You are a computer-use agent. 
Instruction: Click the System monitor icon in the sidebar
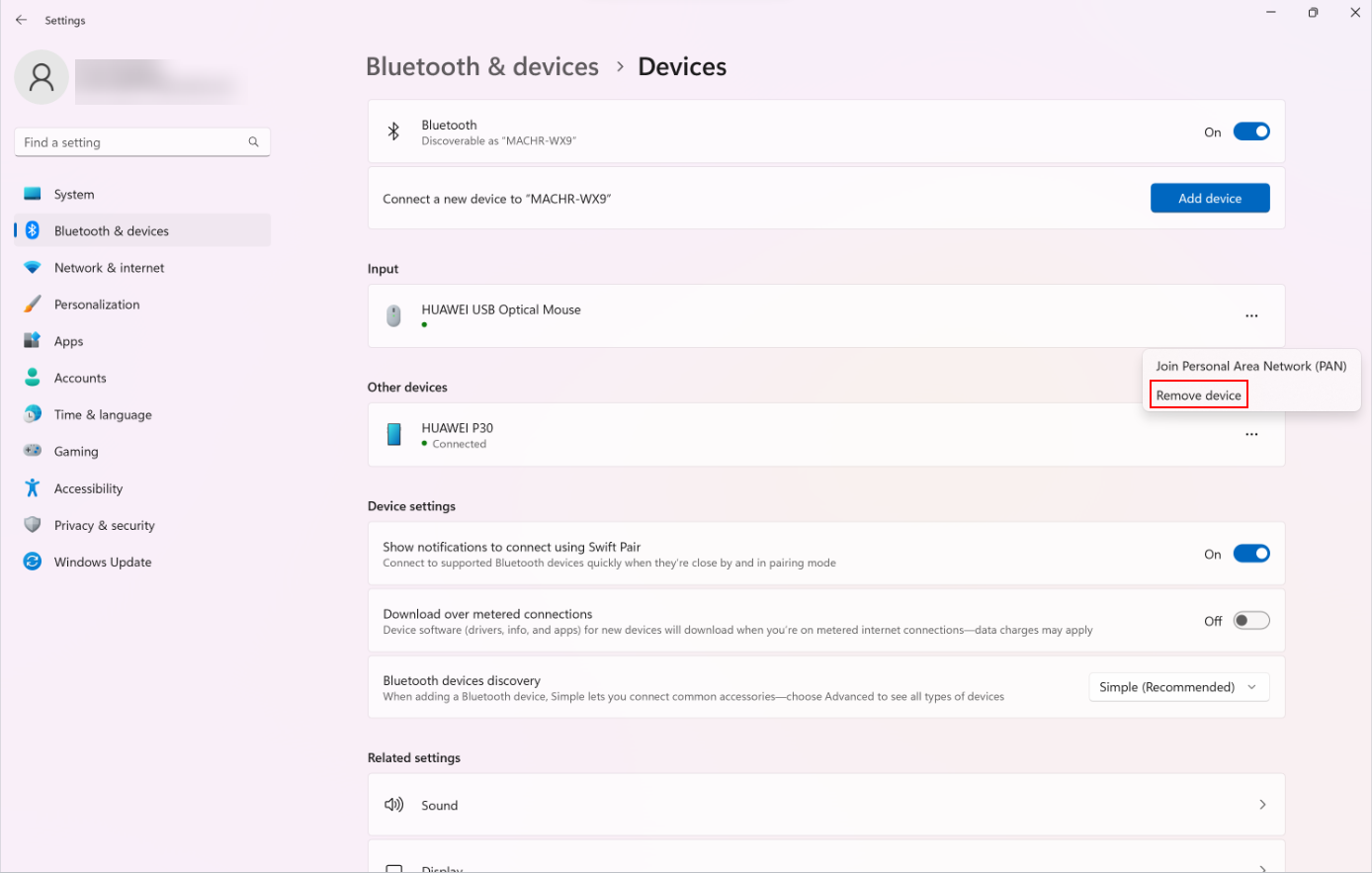(33, 194)
